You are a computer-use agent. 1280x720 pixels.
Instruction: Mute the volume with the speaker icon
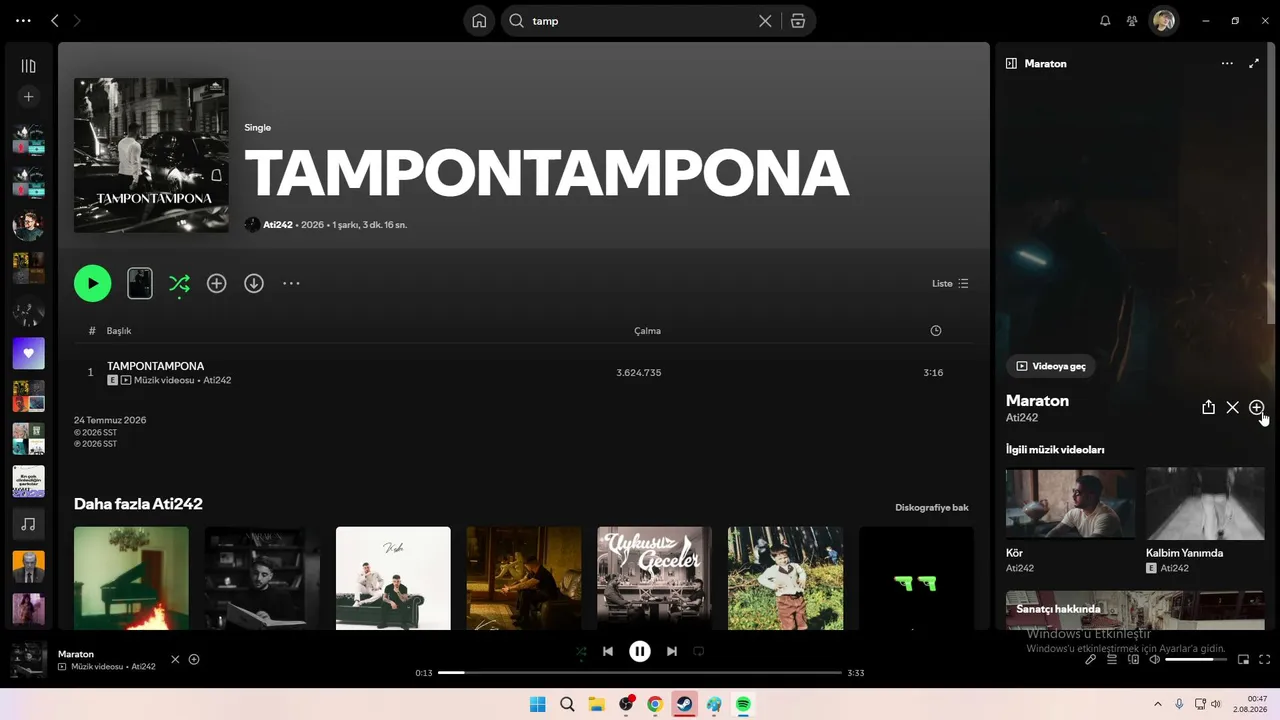(1154, 659)
